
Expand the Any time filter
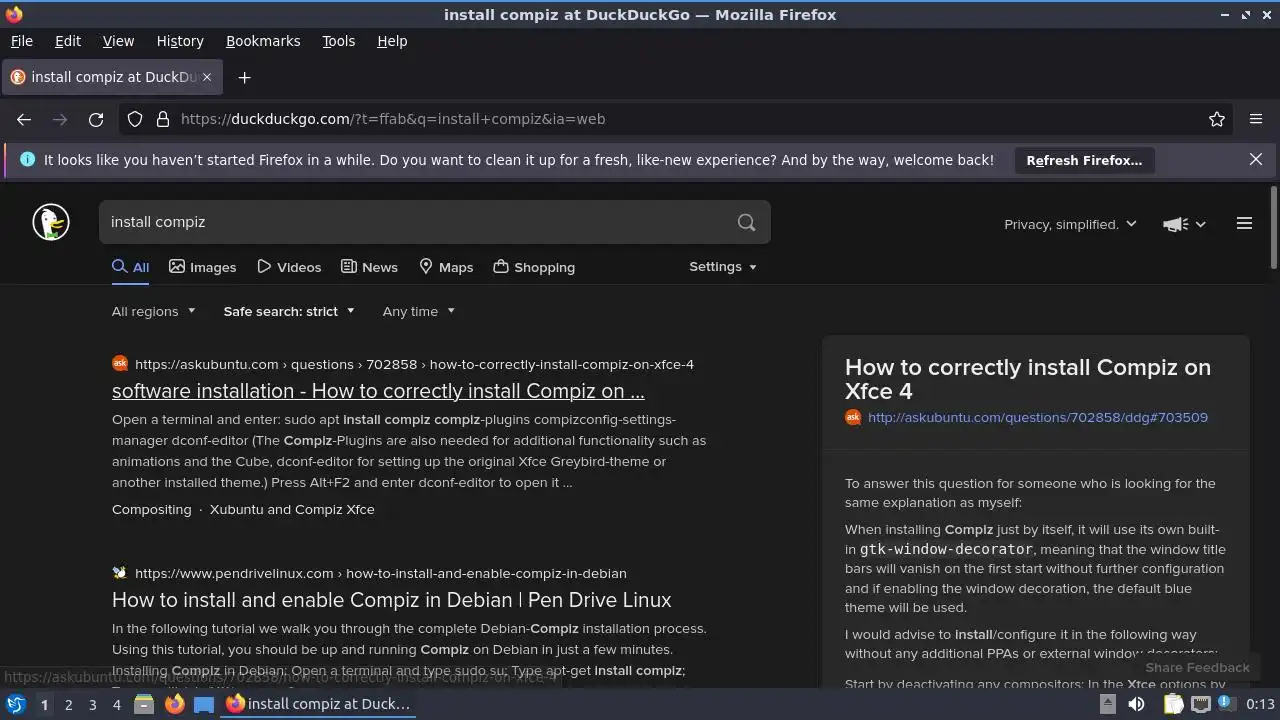(x=418, y=311)
